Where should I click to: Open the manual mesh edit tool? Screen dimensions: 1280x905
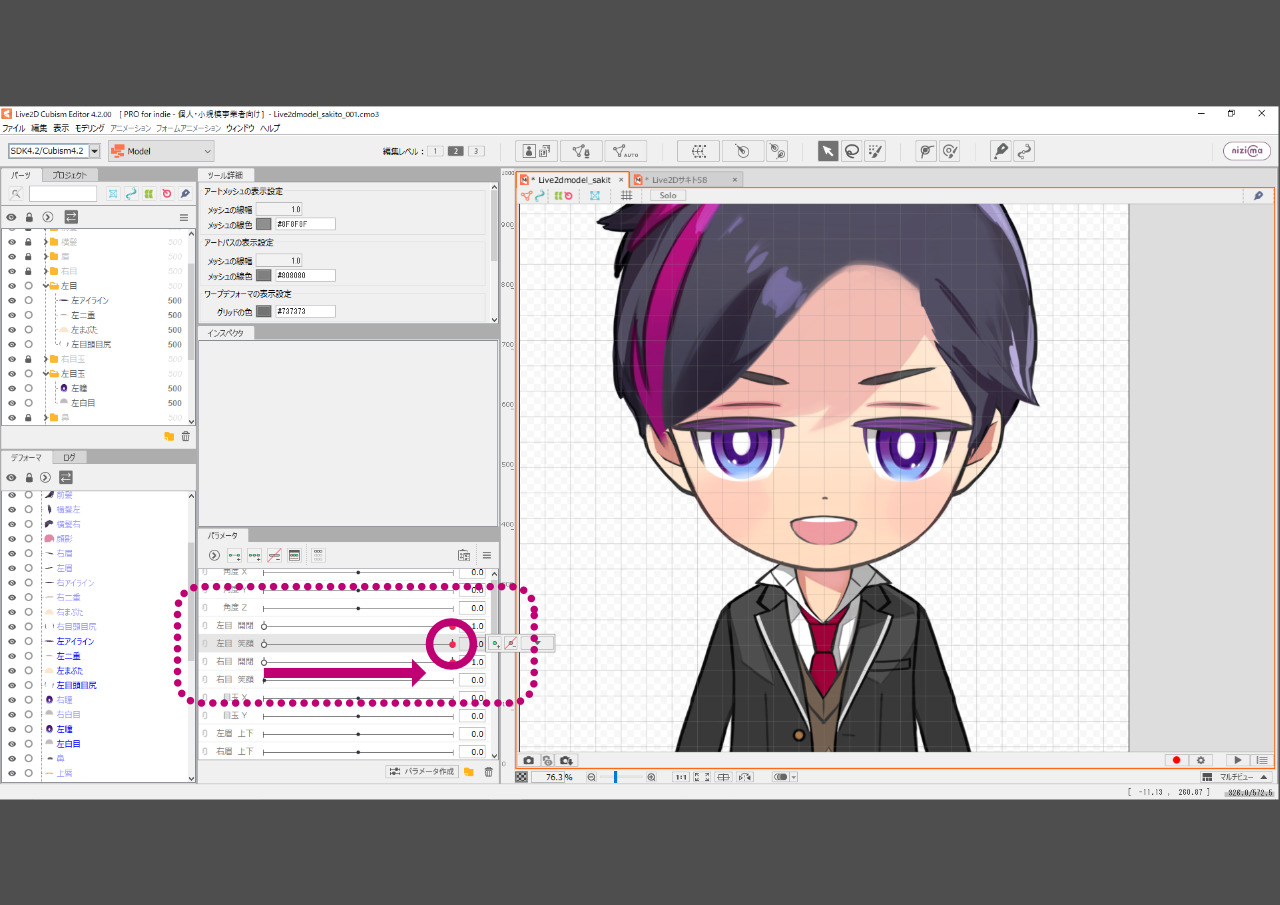coord(581,151)
